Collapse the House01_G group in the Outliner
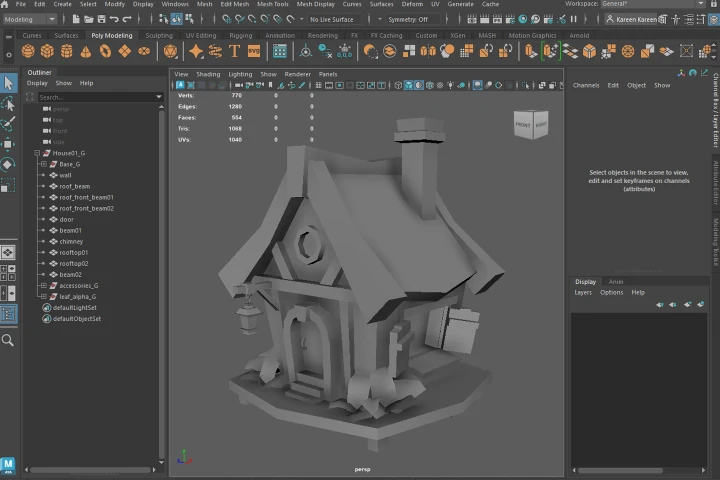Viewport: 720px width, 480px height. point(37,153)
